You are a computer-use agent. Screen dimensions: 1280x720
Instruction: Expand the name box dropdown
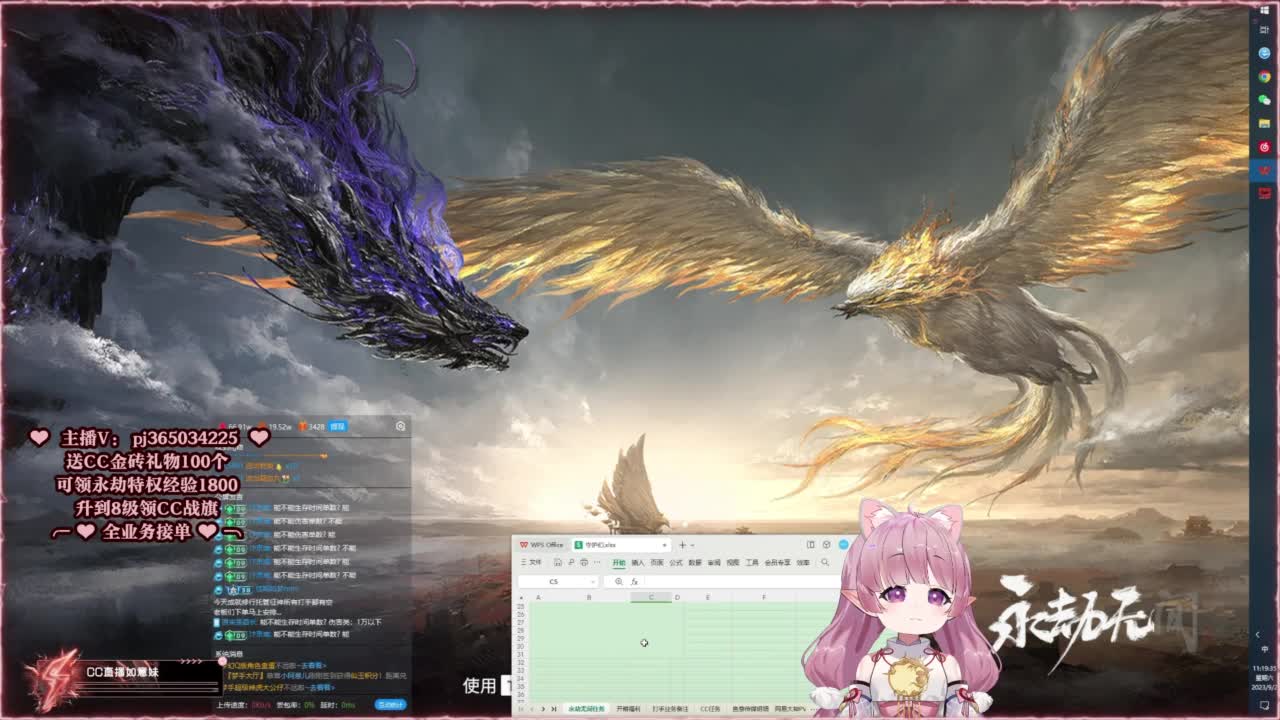[593, 581]
